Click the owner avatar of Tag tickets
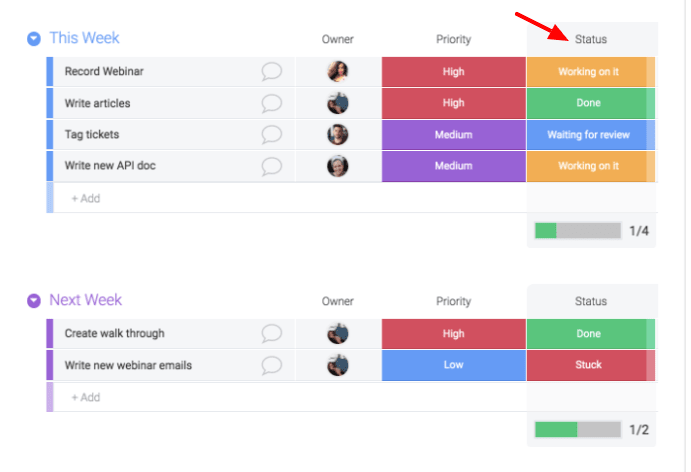The height and width of the screenshot is (472, 691). coord(338,134)
